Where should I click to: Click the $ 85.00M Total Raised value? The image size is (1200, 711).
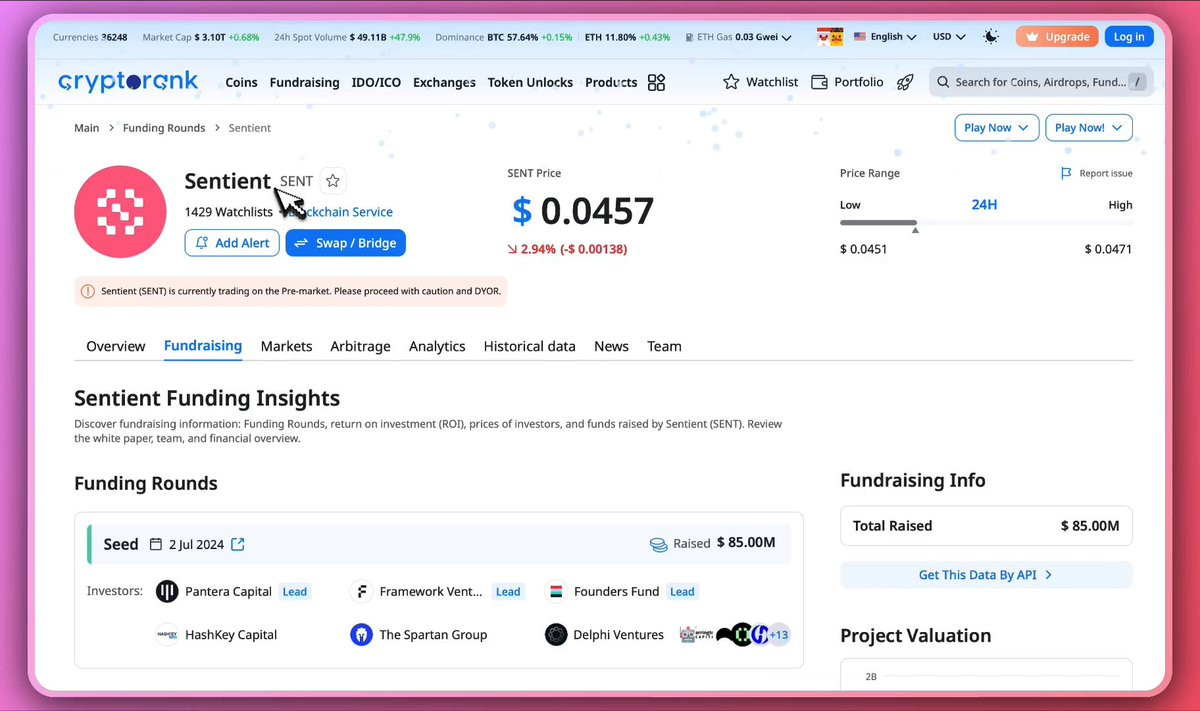[1090, 526]
